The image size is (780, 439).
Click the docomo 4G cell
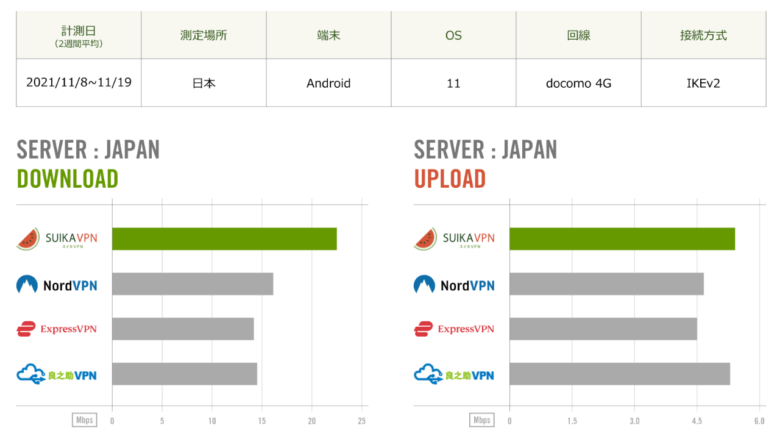[x=579, y=83]
